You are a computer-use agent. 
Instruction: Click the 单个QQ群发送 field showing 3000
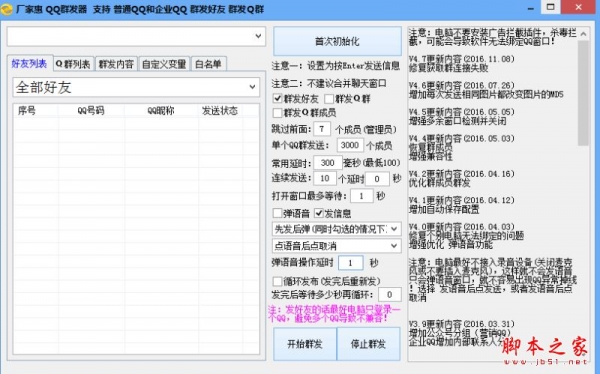coord(350,145)
